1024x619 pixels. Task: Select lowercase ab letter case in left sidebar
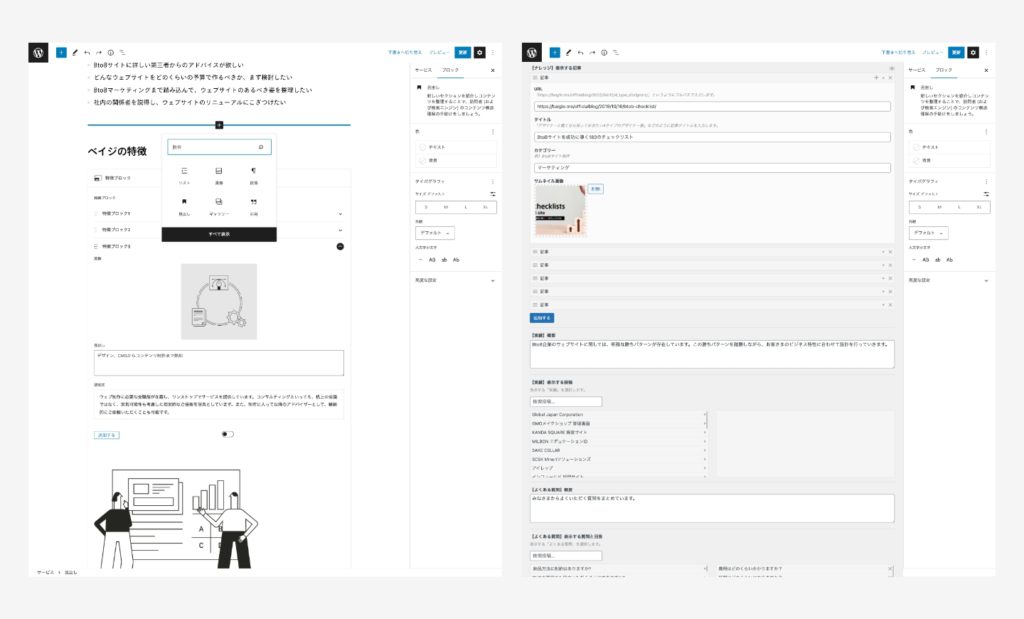point(444,260)
